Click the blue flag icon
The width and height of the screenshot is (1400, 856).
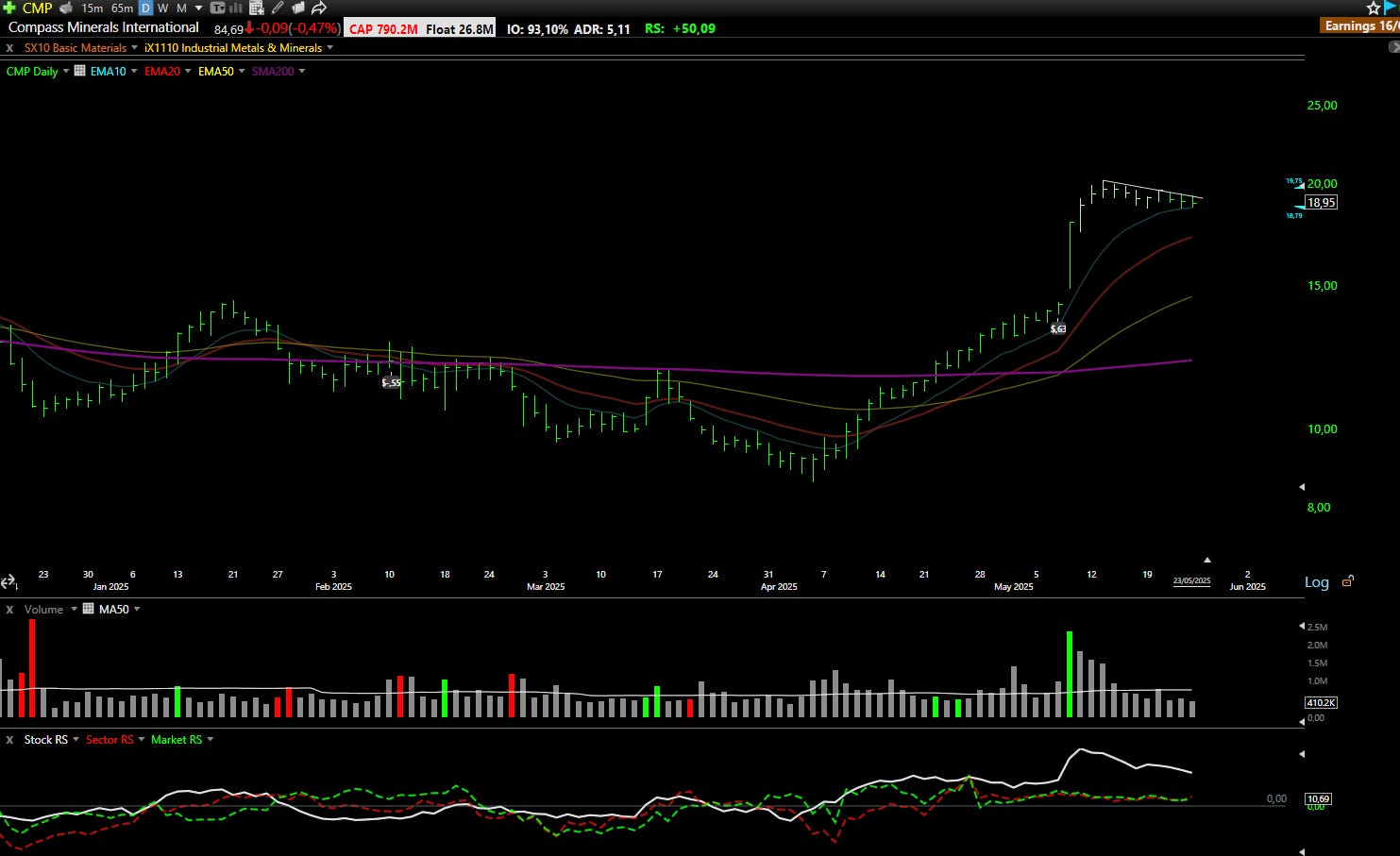click(x=1391, y=7)
